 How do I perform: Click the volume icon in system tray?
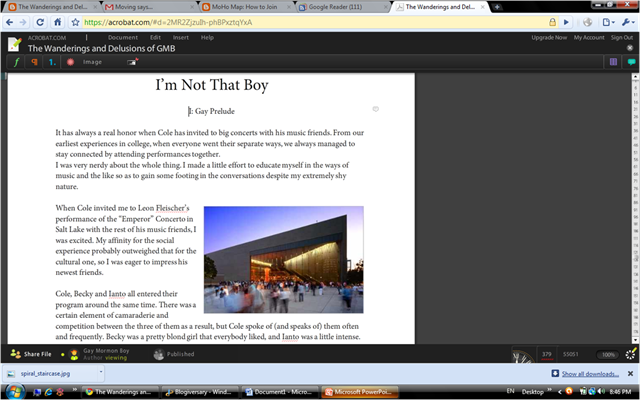(x=603, y=391)
